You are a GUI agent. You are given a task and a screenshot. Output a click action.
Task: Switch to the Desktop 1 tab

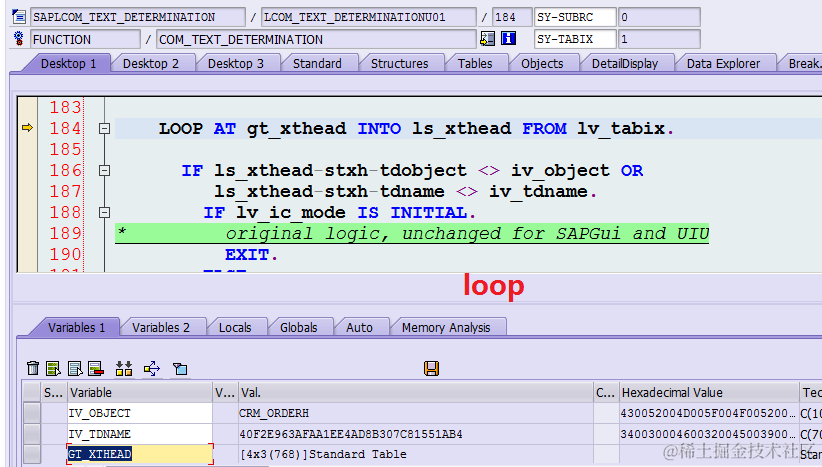(x=69, y=63)
